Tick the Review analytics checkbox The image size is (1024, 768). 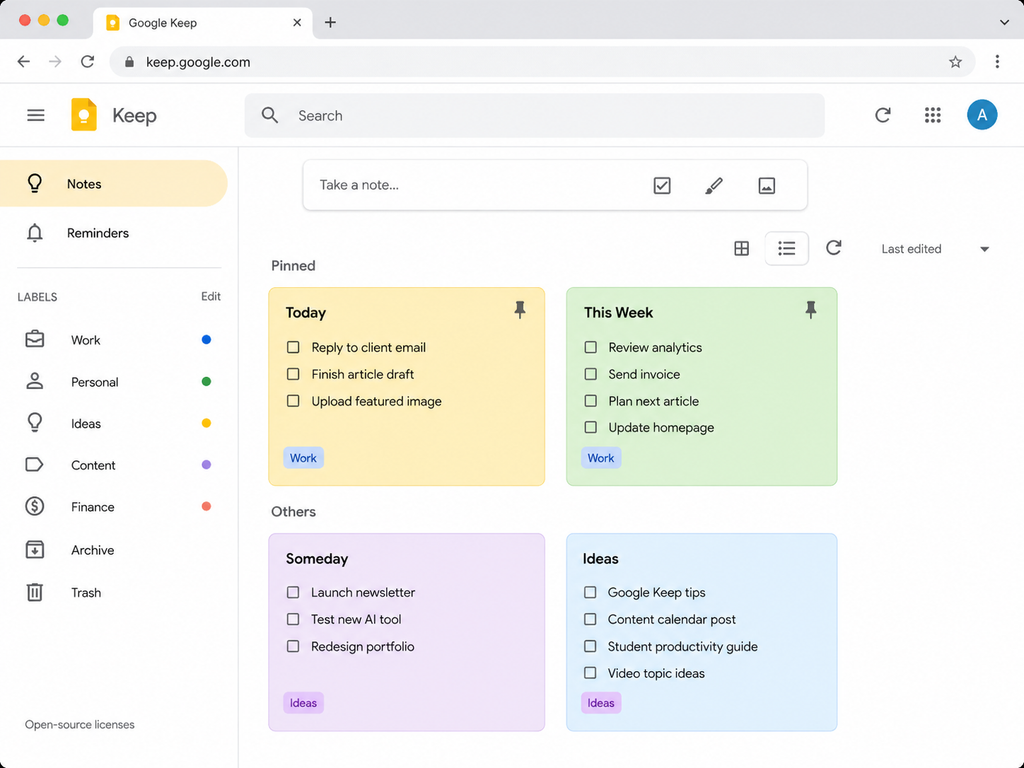click(x=590, y=347)
